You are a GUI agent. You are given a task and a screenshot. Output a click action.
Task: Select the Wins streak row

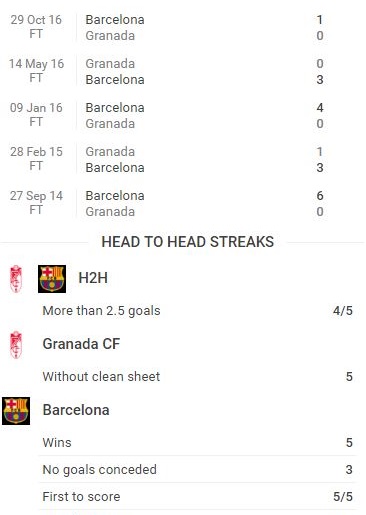pyautogui.click(x=197, y=442)
